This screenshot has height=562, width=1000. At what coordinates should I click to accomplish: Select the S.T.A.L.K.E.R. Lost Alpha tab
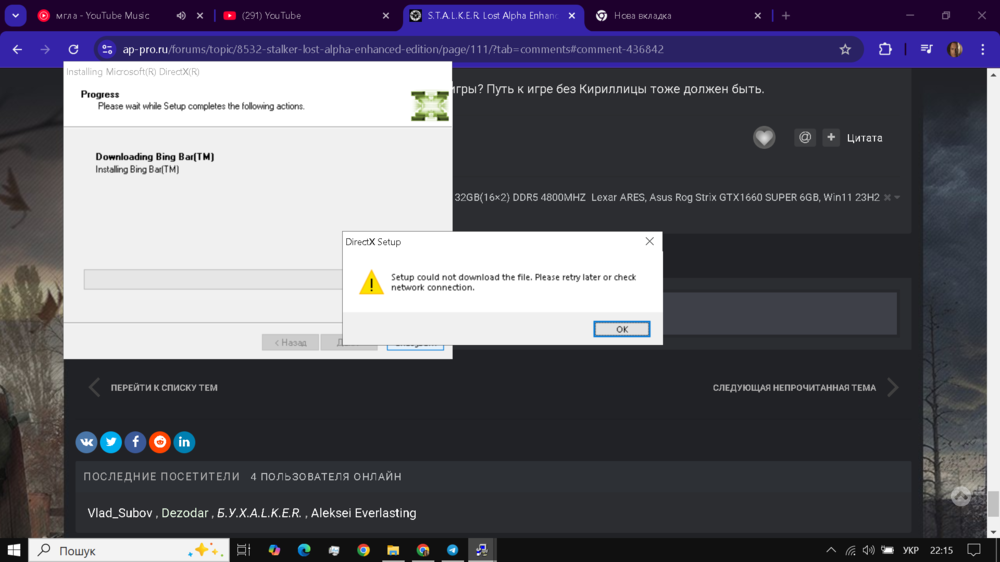tap(492, 15)
